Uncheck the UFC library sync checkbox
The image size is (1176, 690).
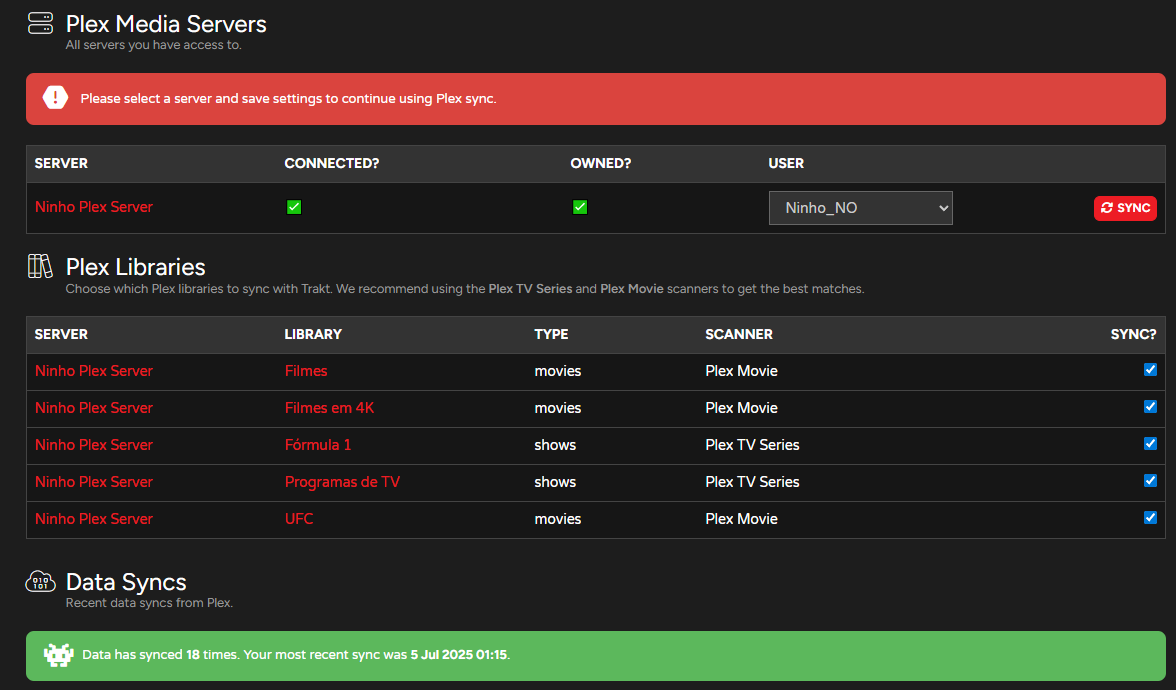(x=1150, y=518)
